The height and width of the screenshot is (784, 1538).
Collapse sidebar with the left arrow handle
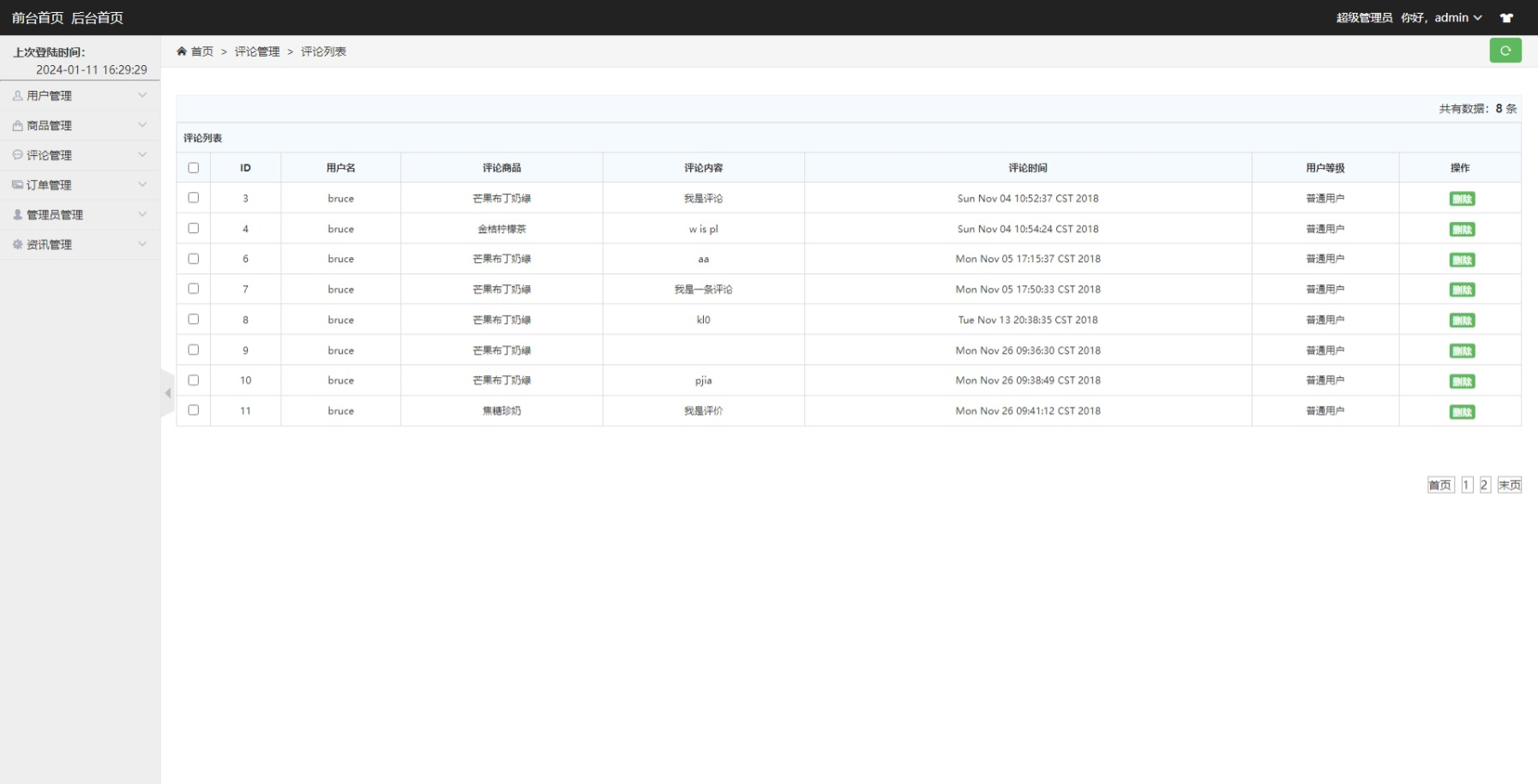click(168, 393)
